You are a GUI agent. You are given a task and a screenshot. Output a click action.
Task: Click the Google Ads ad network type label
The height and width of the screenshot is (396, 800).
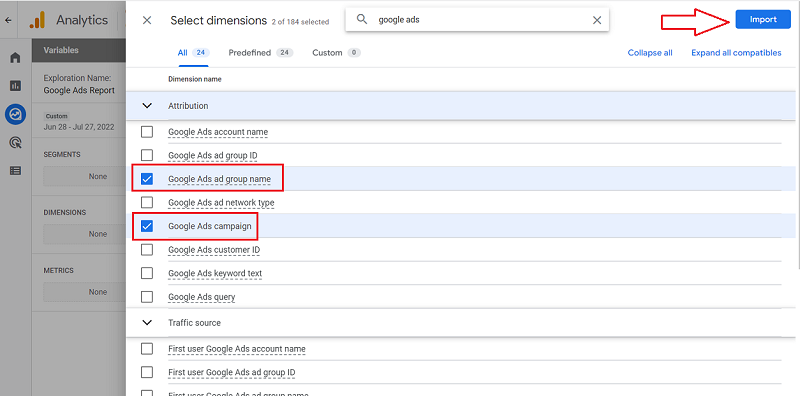point(221,203)
